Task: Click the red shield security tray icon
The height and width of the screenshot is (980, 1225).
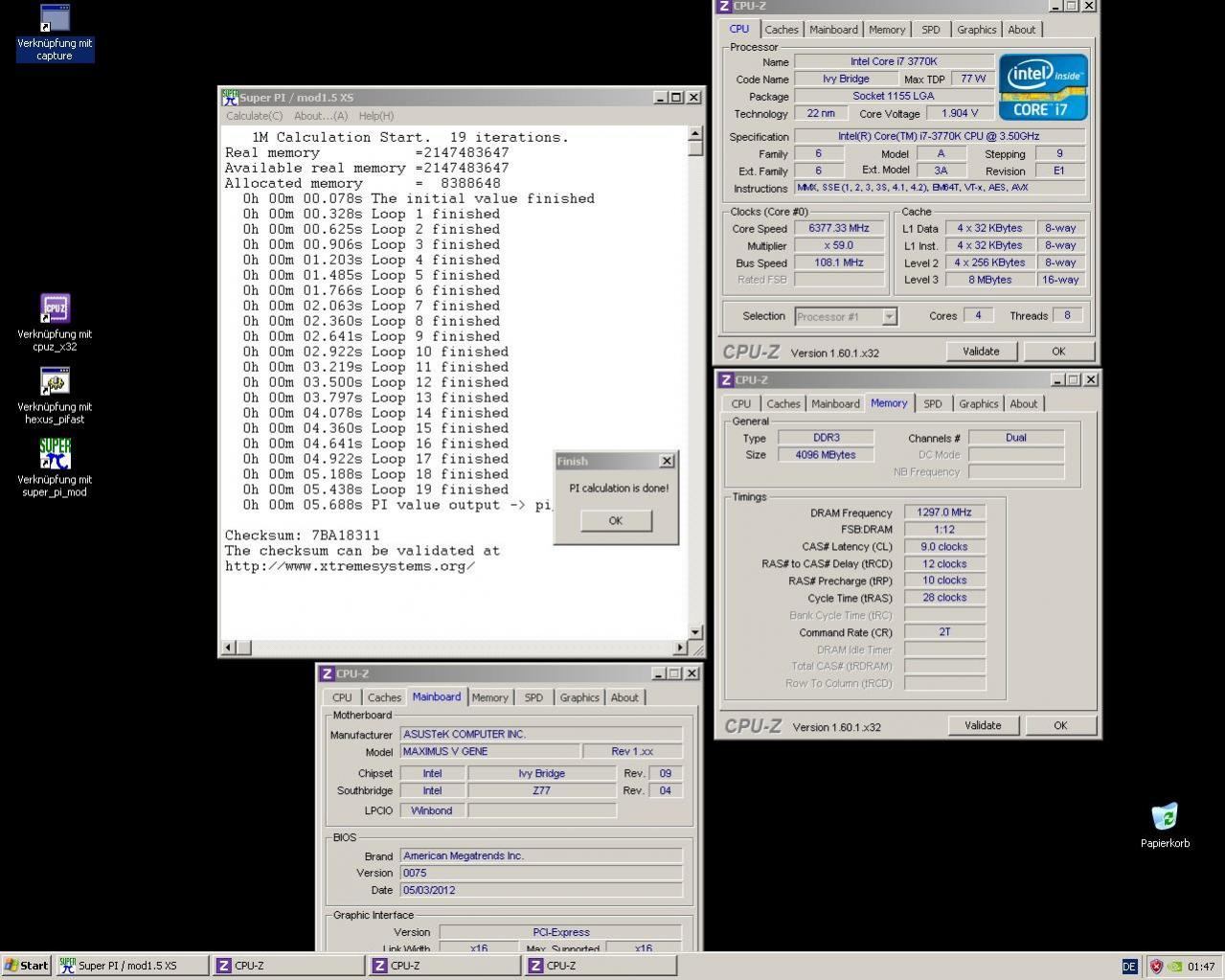Action: click(x=1155, y=967)
